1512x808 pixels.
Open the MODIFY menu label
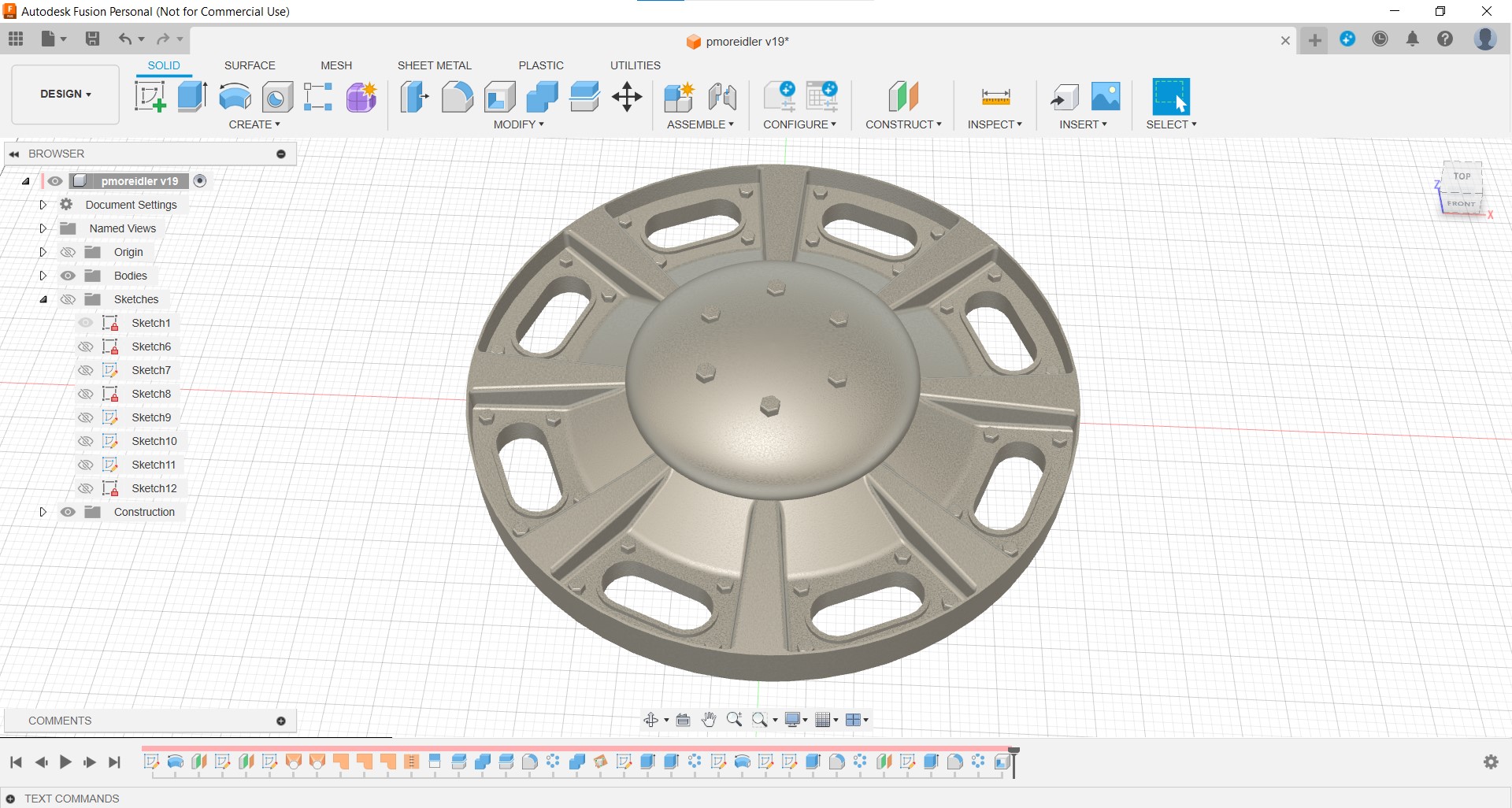pos(518,124)
